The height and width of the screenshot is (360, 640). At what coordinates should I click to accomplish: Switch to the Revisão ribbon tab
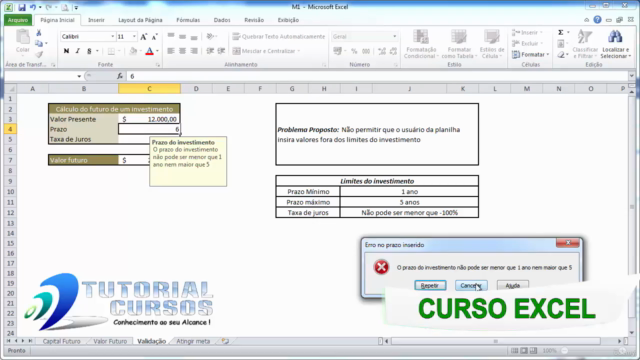tap(254, 20)
